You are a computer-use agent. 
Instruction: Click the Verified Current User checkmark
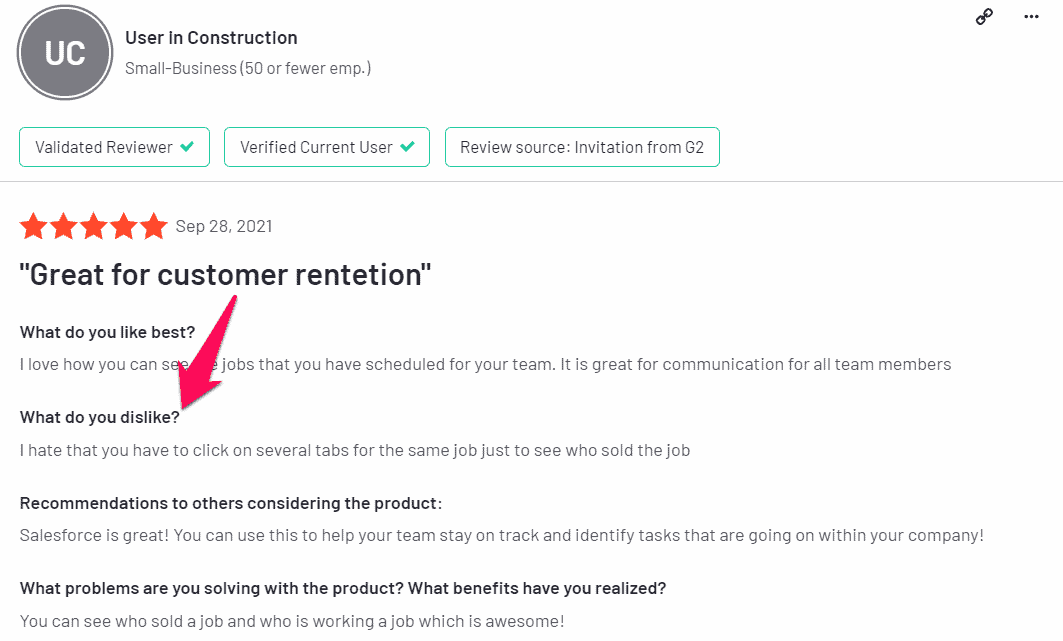coord(407,146)
